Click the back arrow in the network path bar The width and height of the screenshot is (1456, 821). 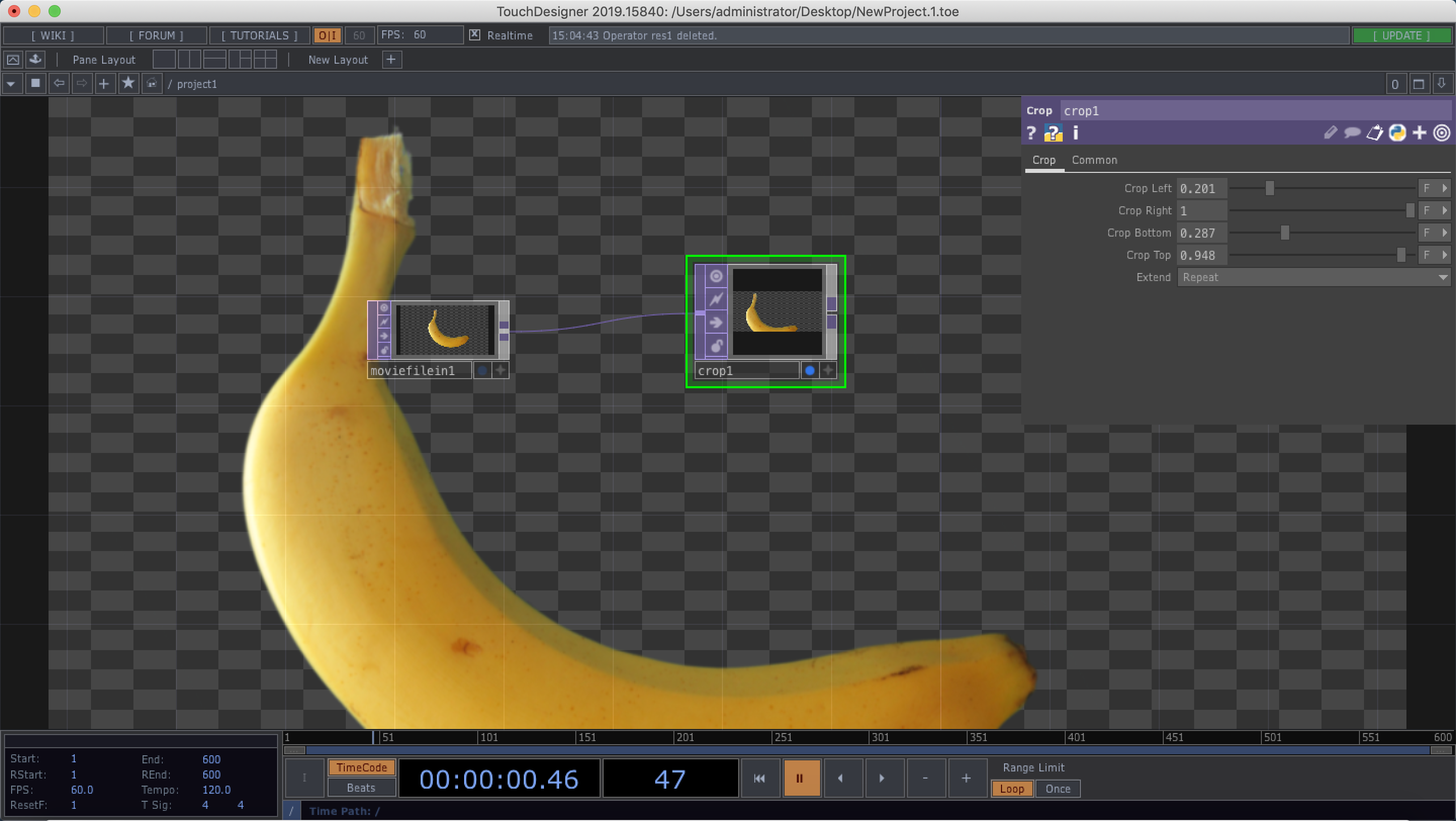[x=59, y=83]
